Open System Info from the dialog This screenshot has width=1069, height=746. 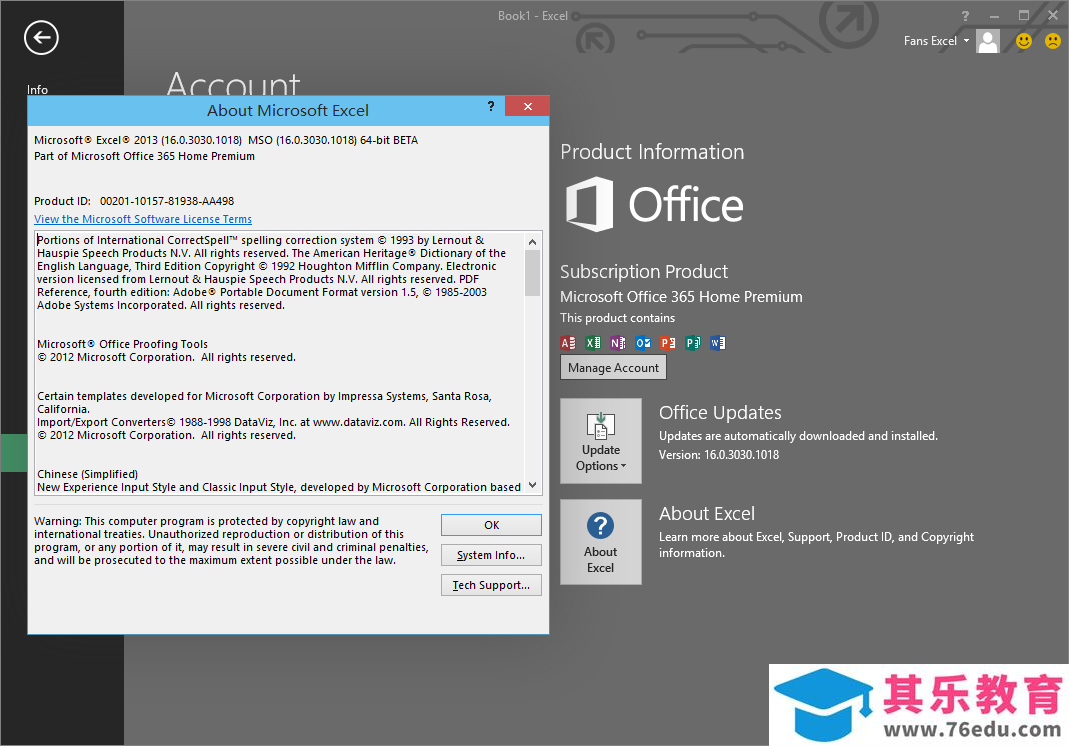click(492, 555)
